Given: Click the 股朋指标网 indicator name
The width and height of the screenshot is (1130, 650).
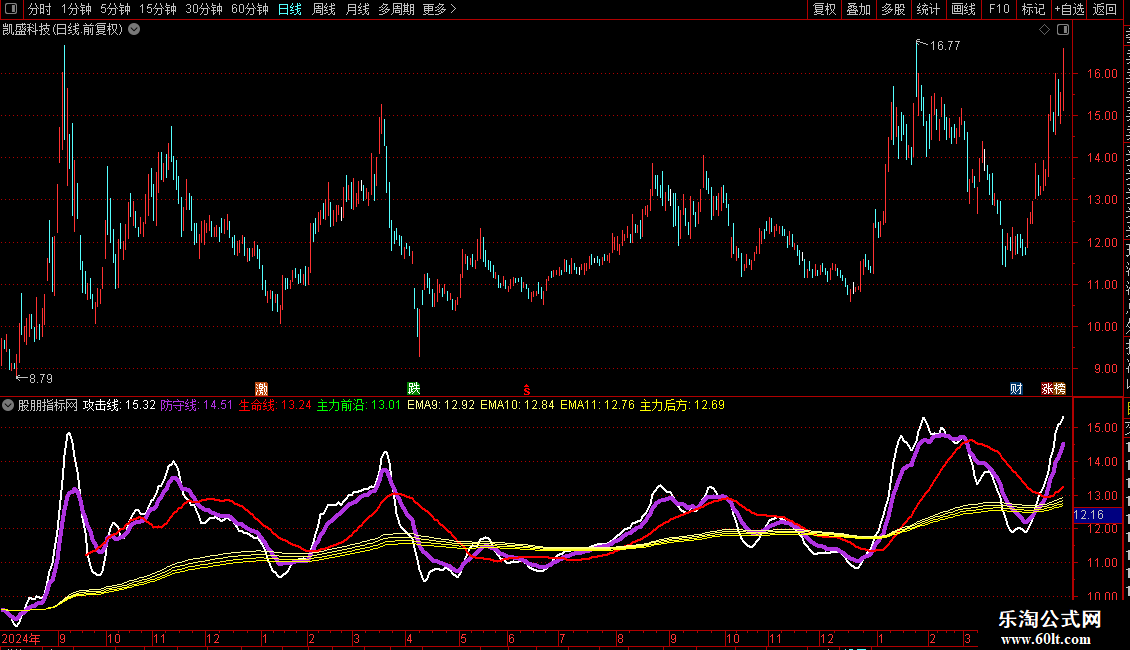Looking at the screenshot, I should (48, 405).
